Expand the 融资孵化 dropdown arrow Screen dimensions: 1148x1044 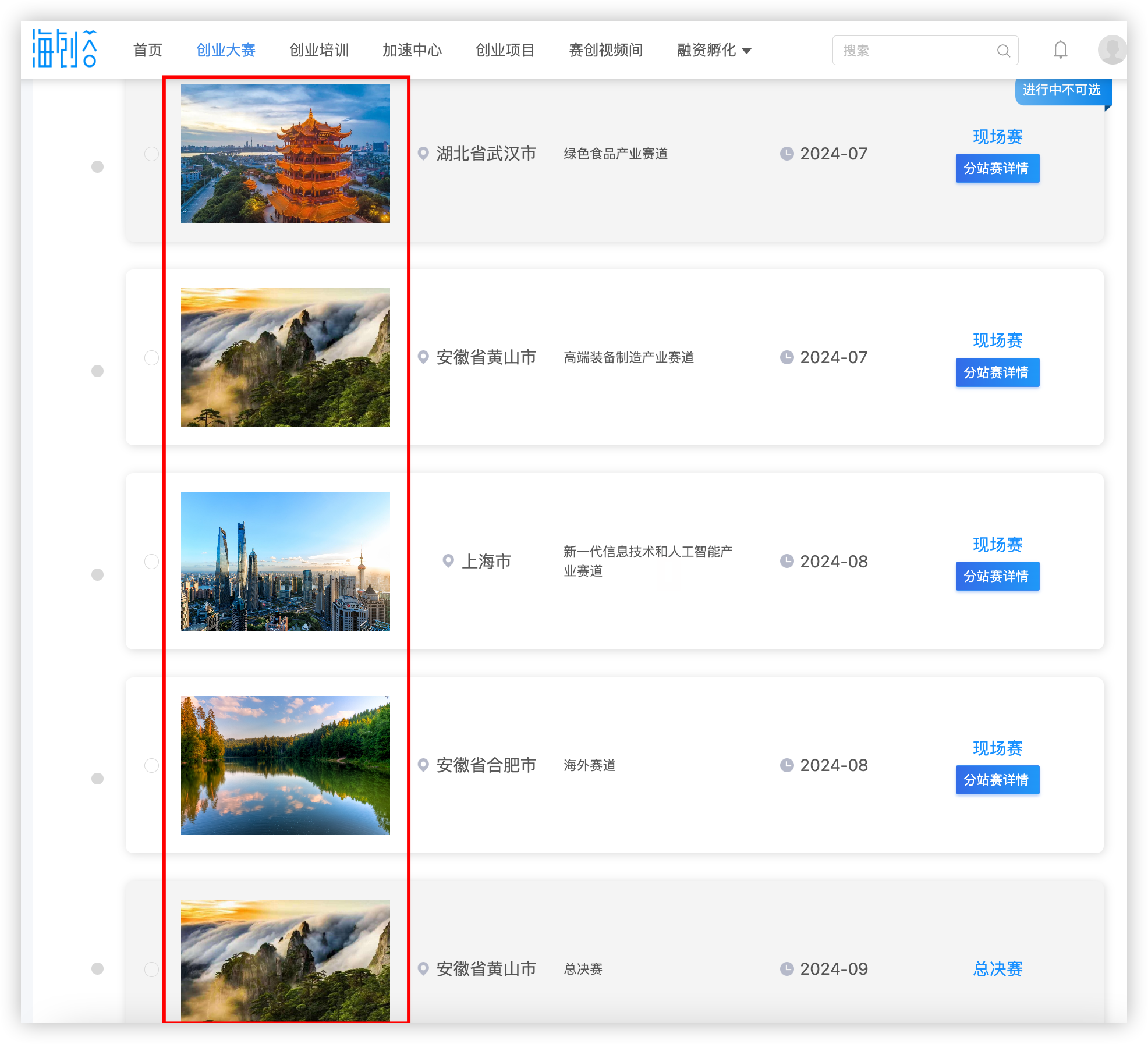pyautogui.click(x=747, y=51)
